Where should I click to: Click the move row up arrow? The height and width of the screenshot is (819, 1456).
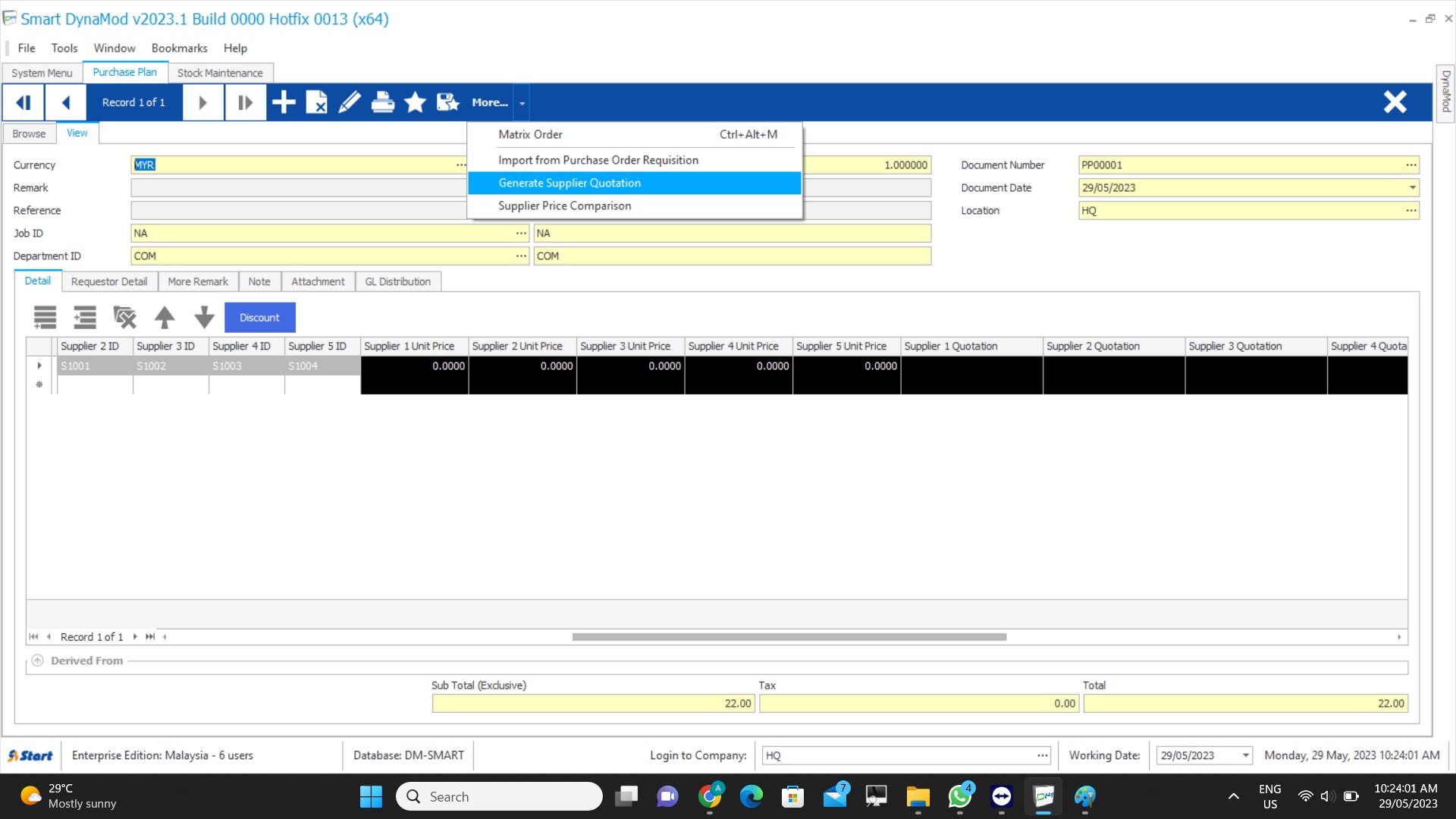click(x=165, y=317)
